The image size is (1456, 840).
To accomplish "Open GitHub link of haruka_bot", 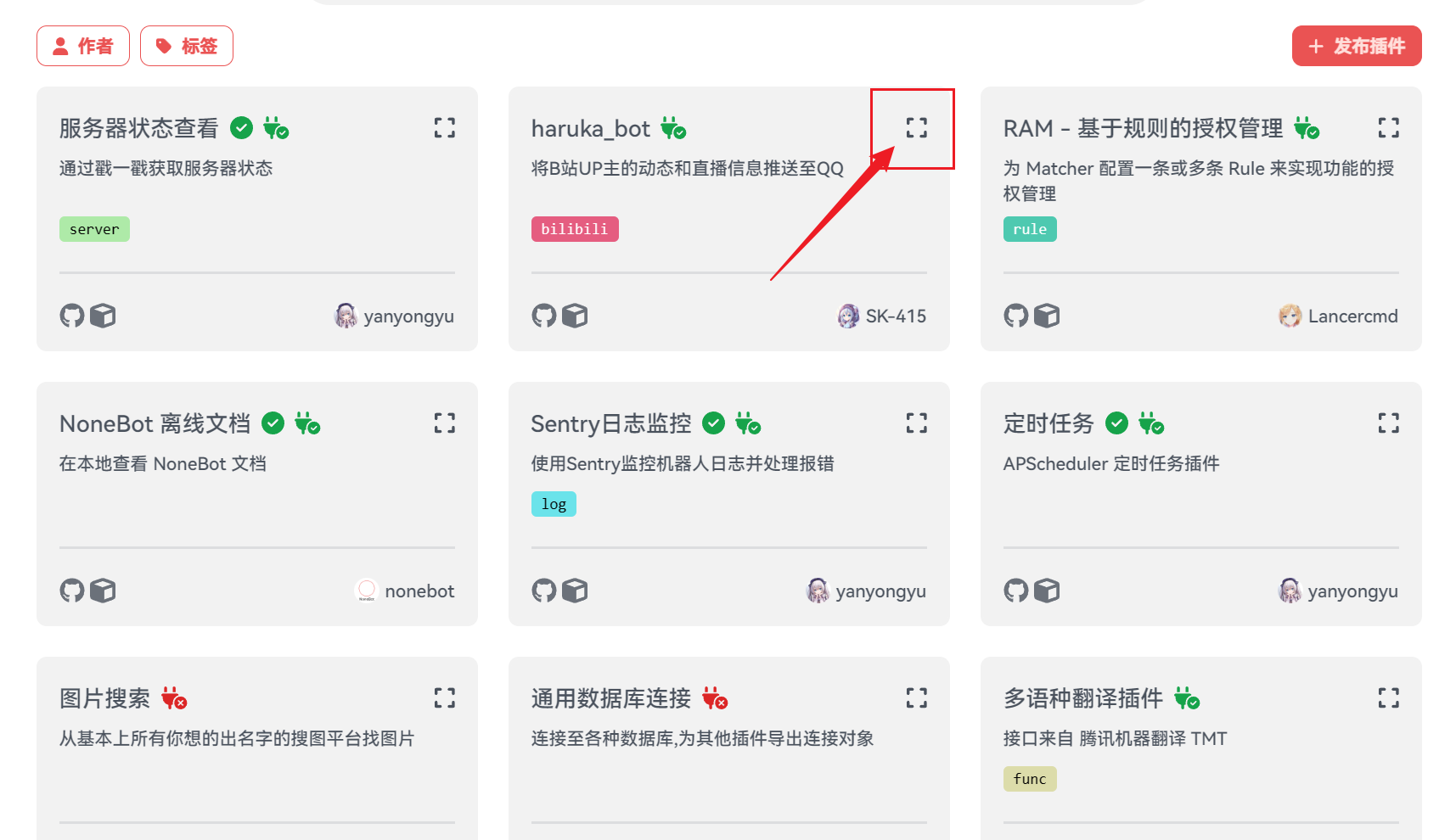I will (544, 316).
